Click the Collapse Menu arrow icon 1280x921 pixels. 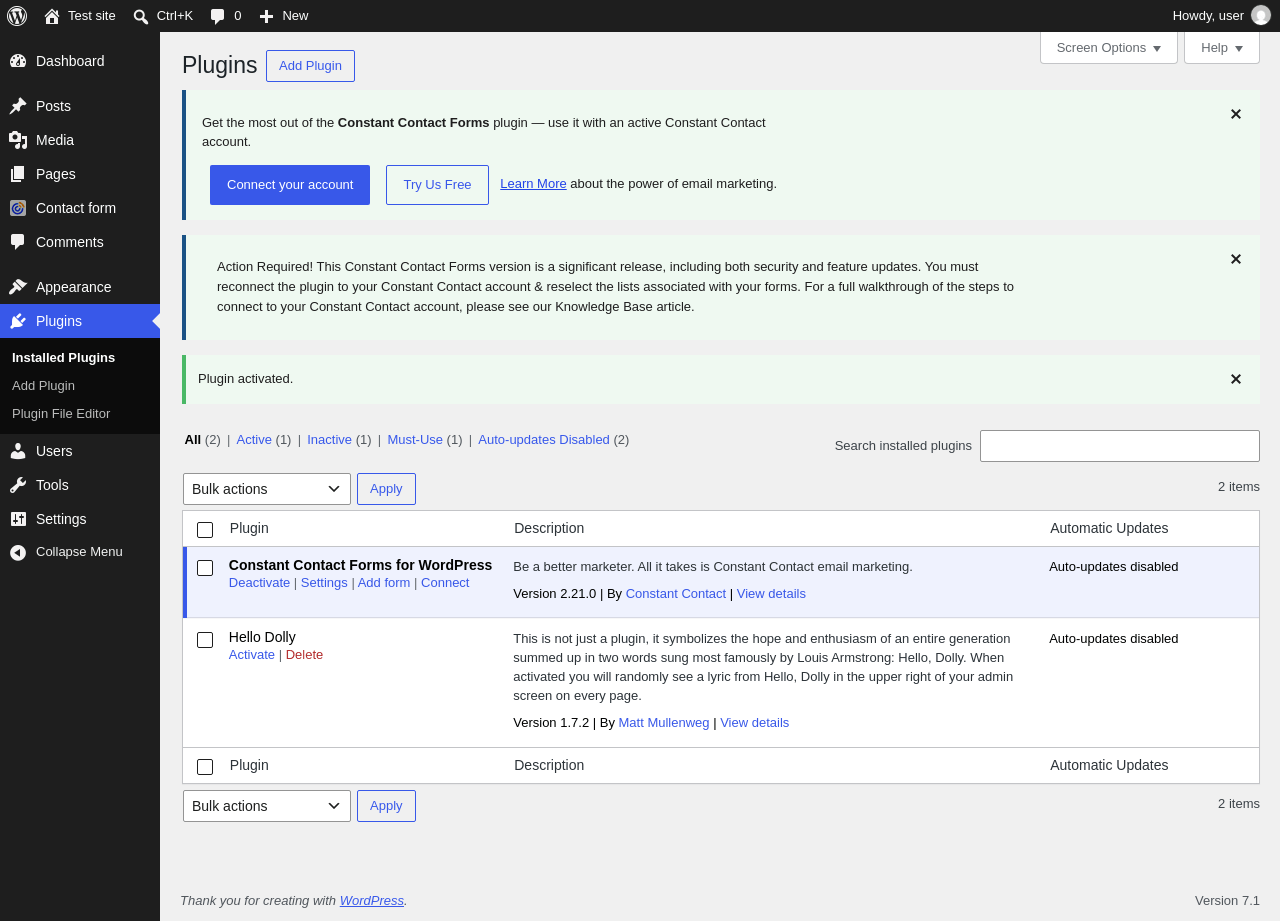[x=18, y=552]
